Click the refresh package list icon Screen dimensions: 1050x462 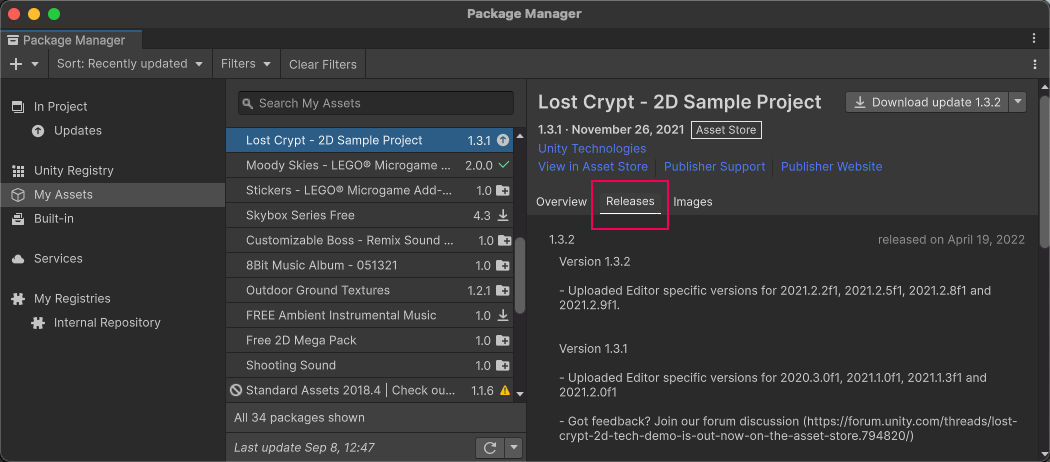click(490, 448)
